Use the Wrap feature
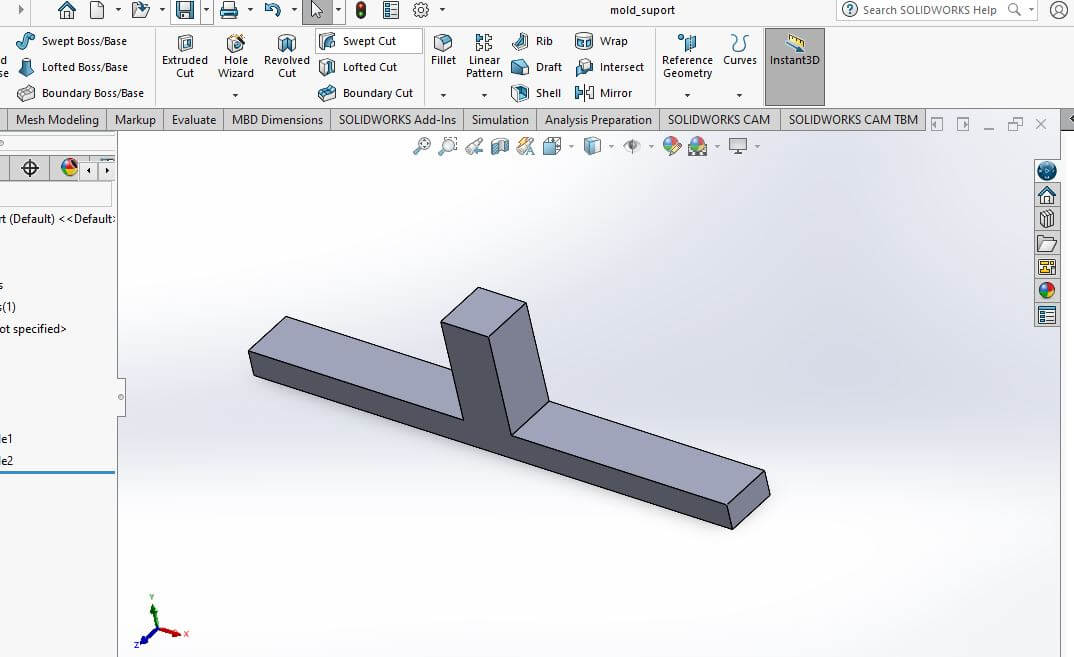This screenshot has width=1074, height=657. [601, 41]
